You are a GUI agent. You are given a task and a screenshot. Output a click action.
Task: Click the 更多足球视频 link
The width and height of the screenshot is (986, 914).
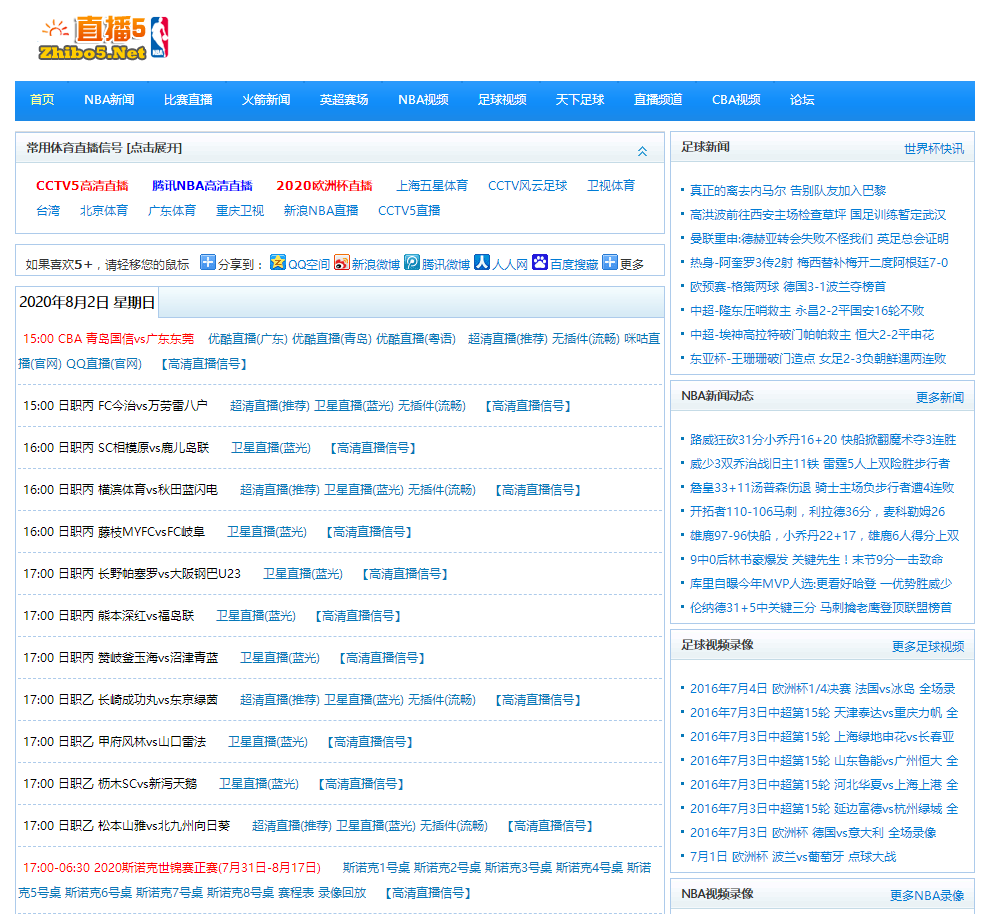point(928,646)
